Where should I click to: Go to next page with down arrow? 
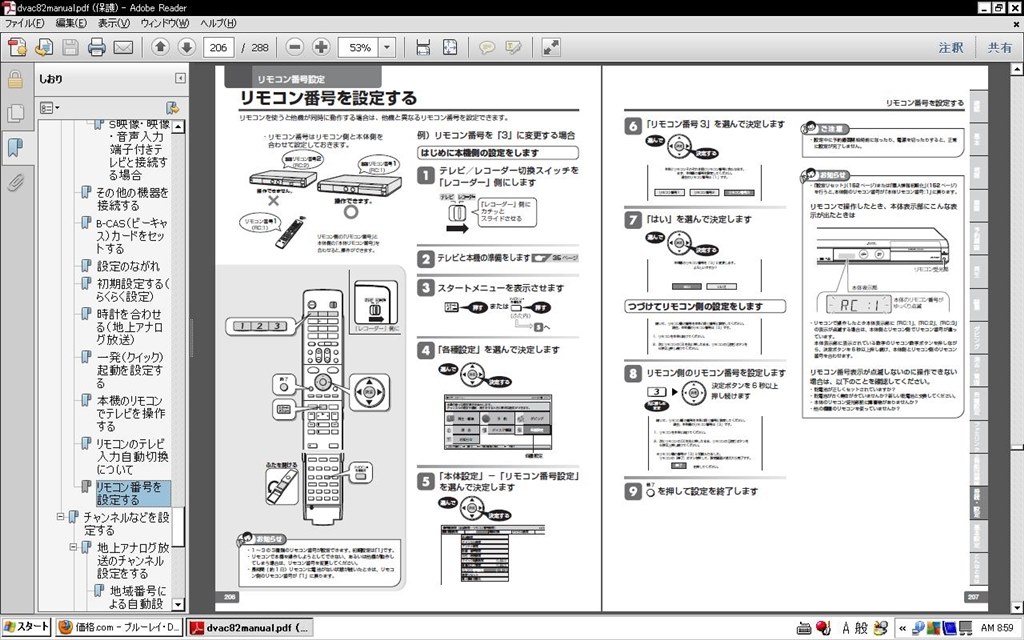[187, 47]
